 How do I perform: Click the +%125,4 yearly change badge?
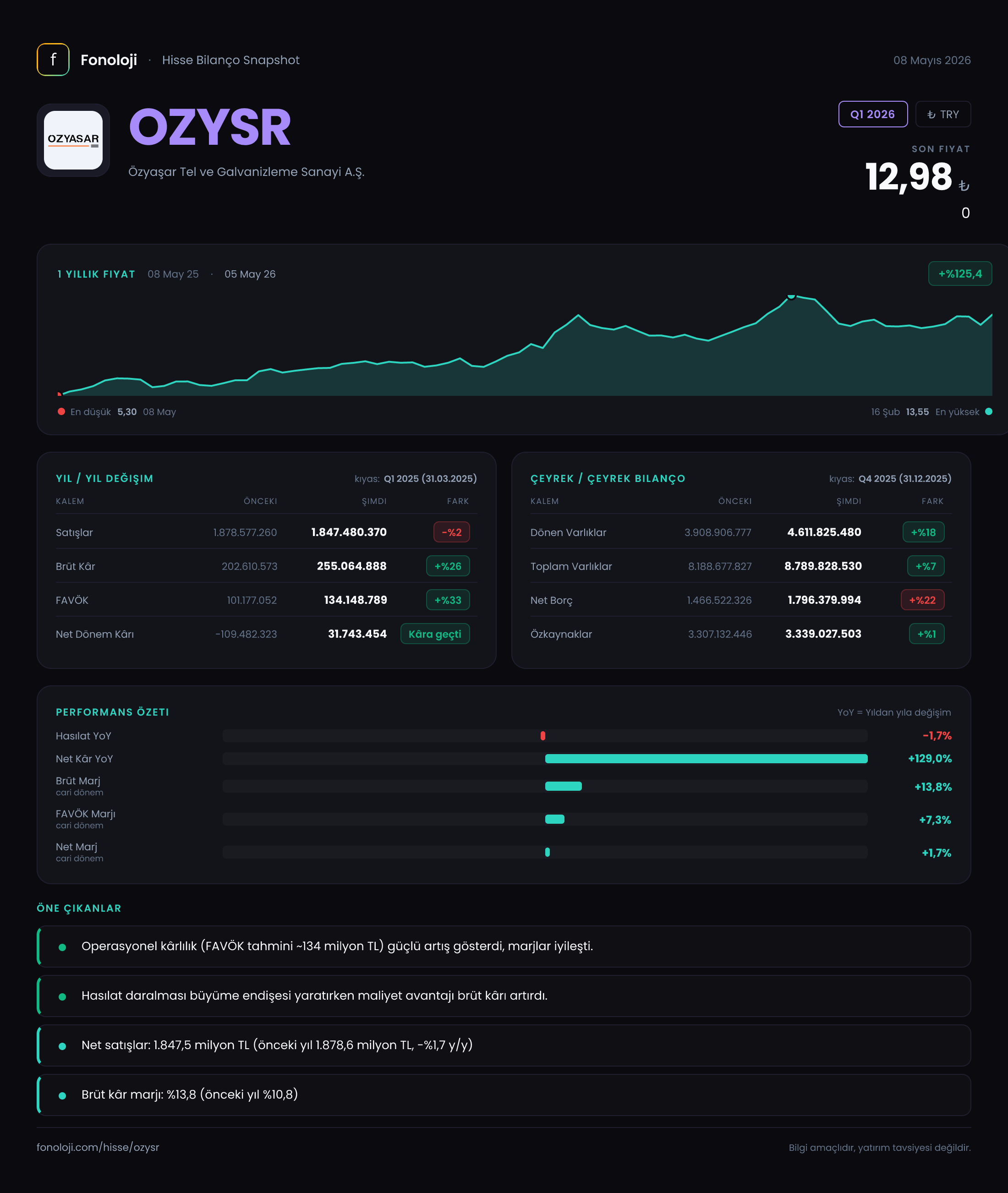click(960, 274)
